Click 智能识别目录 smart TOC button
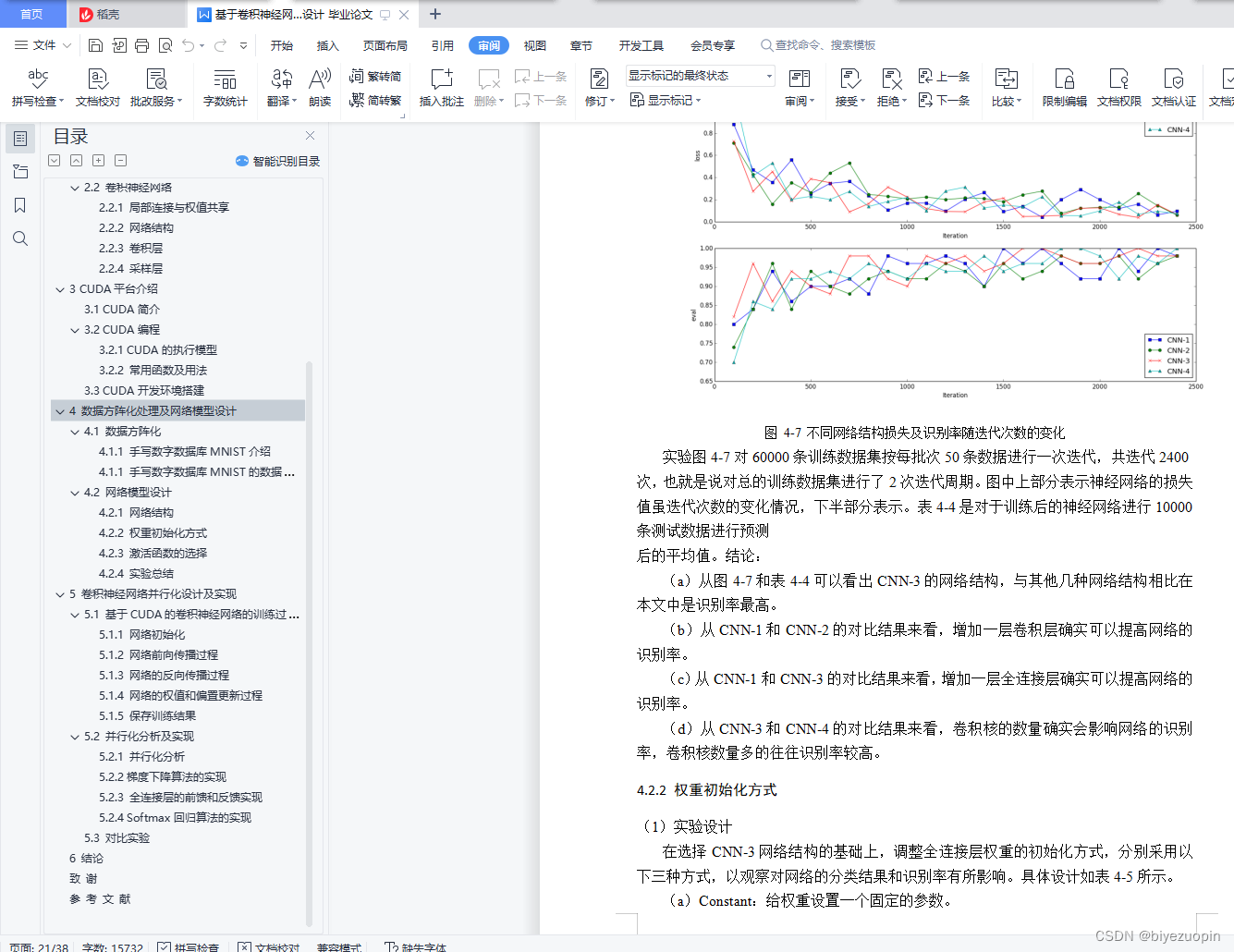The height and width of the screenshot is (952, 1234). 278,161
